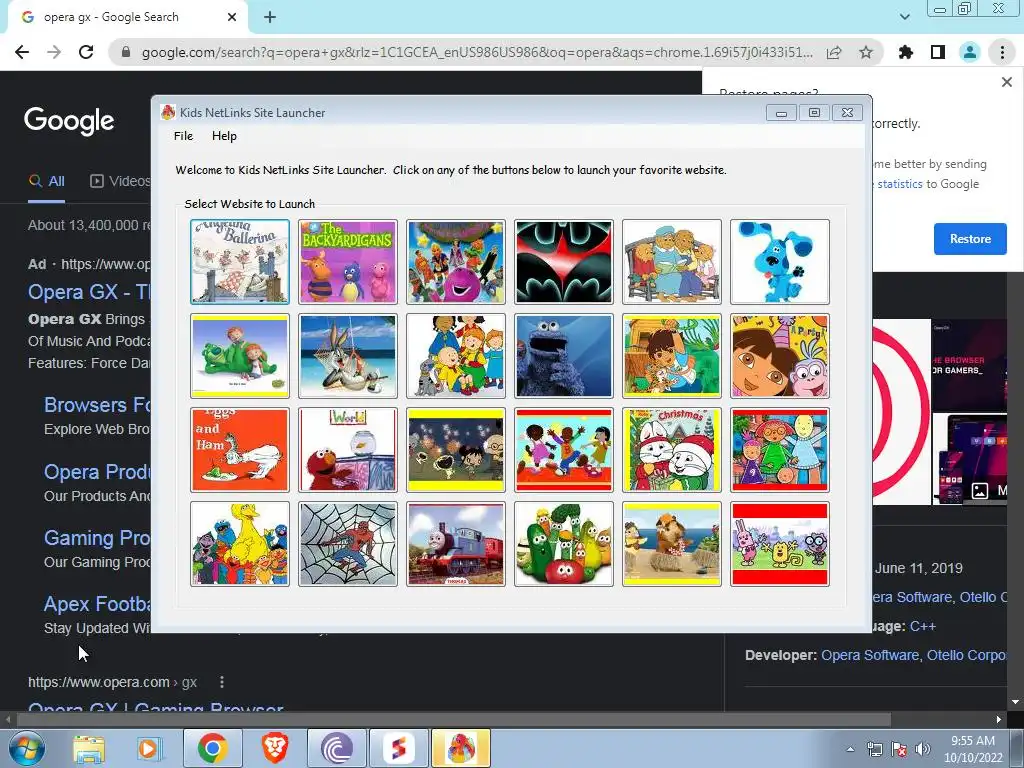
Task: Launch the Batman logo website button
Action: 564,262
